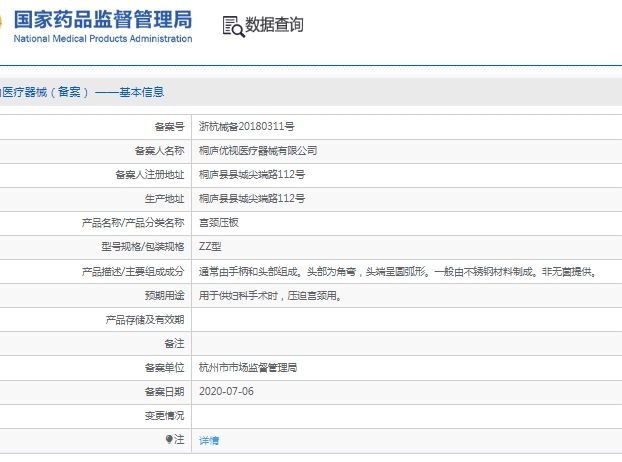Click the 生产地址 value 桐庐县县城尖端路112号
The image size is (622, 462).
[x=252, y=199]
